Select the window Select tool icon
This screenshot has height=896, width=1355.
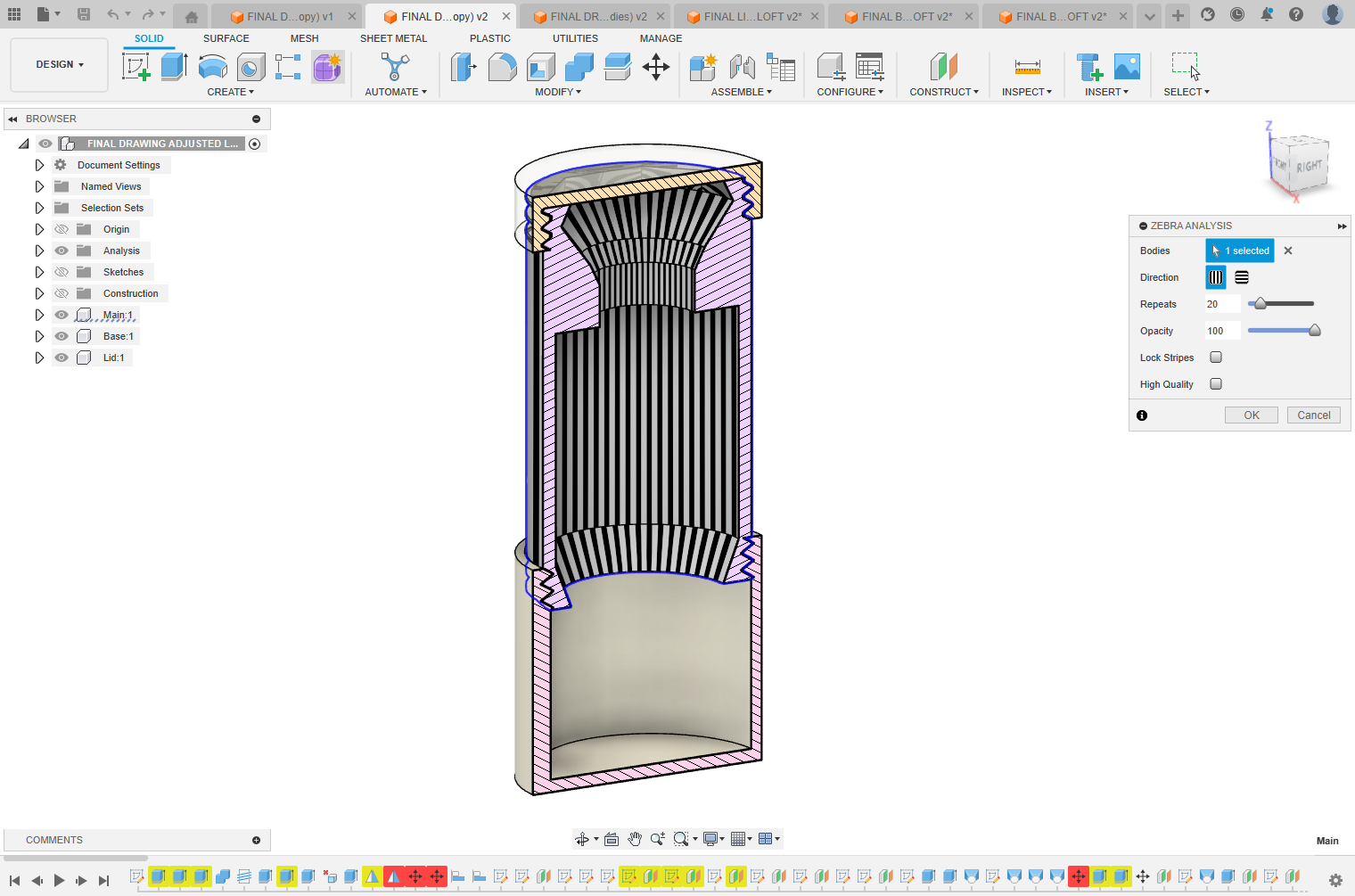[x=1186, y=67]
